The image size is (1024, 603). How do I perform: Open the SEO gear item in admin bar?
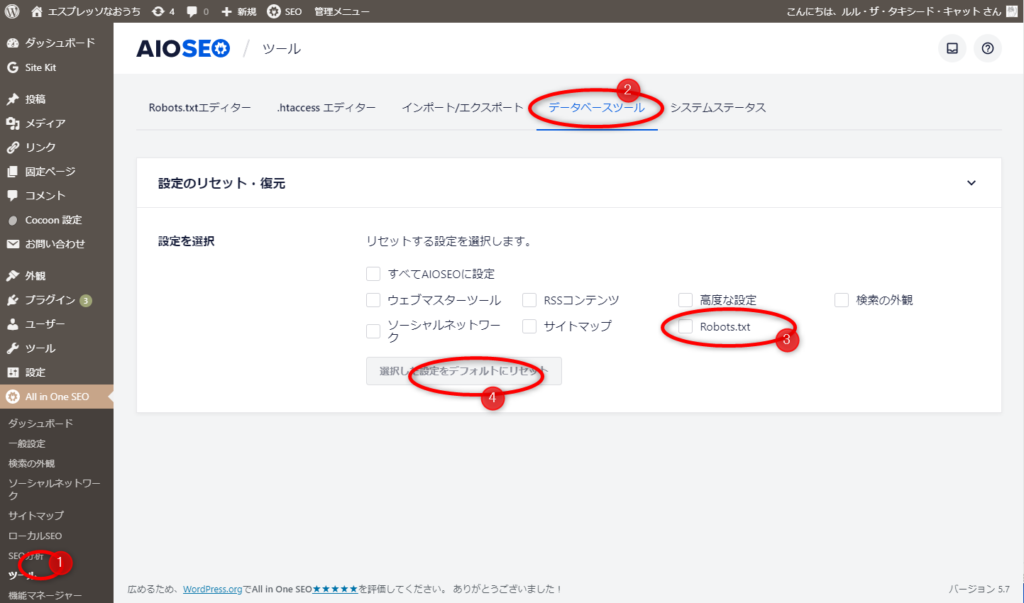[284, 11]
